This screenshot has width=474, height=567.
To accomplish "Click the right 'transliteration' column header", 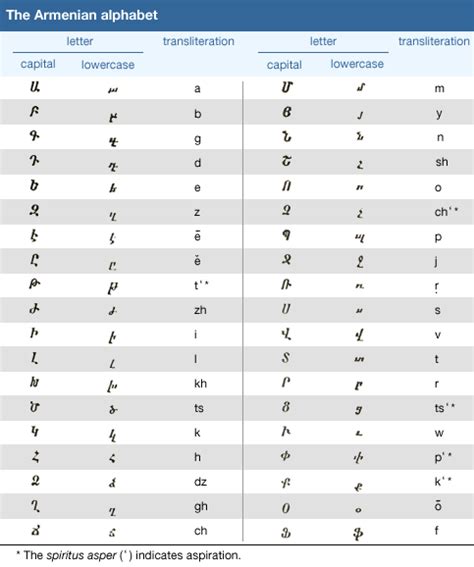I will tap(434, 41).
